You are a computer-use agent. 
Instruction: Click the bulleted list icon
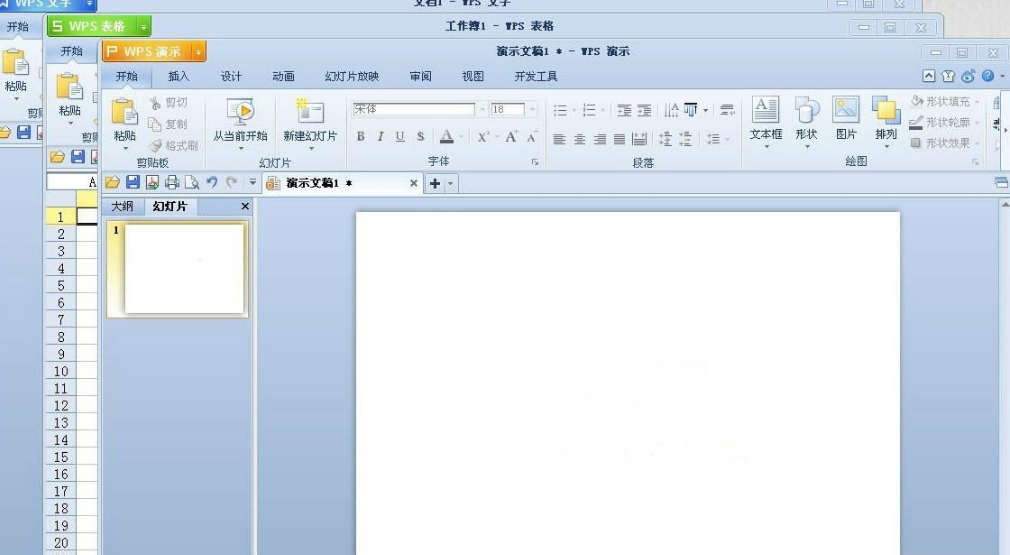pyautogui.click(x=560, y=110)
